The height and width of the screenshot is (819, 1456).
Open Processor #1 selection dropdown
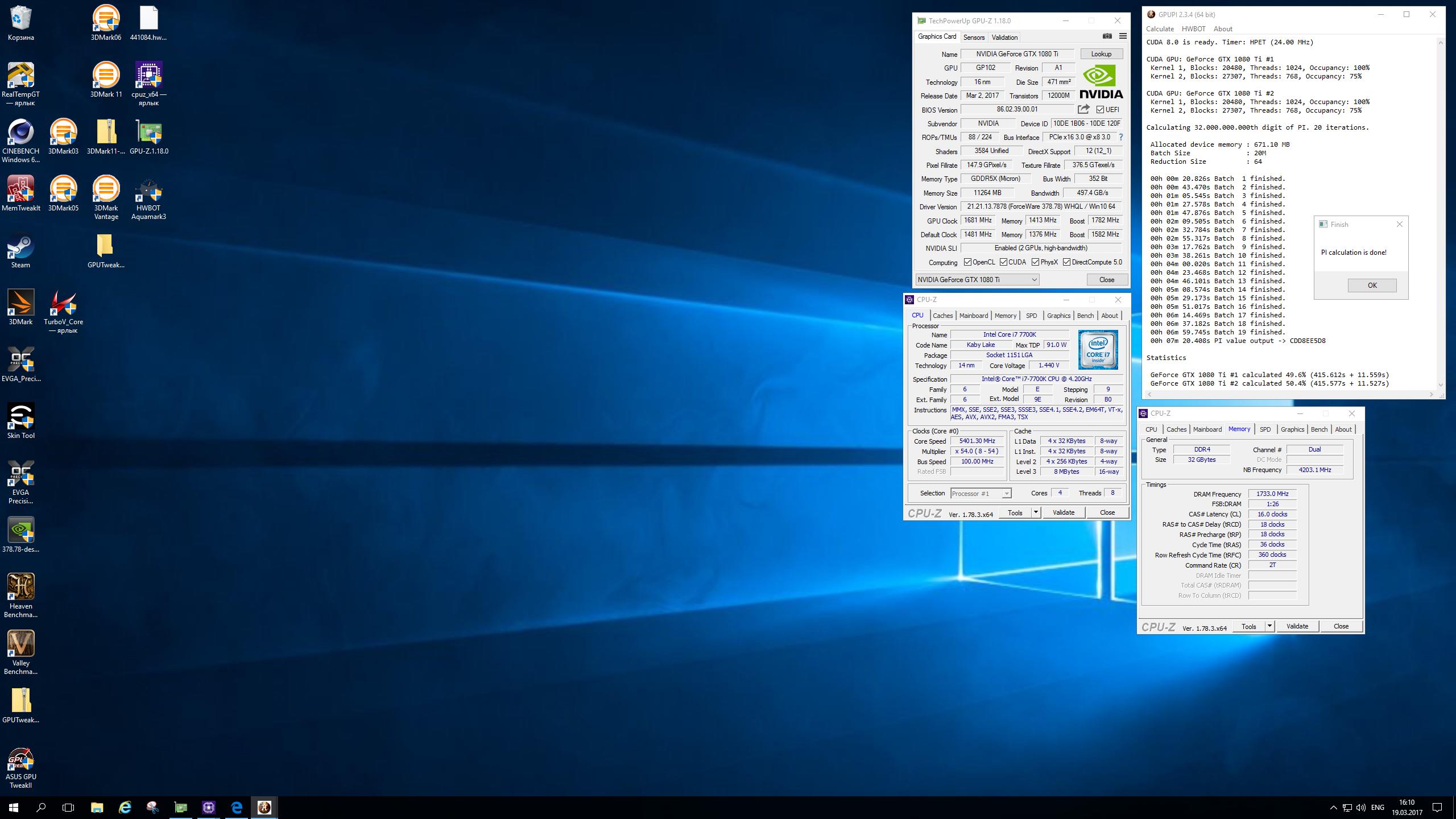point(981,493)
